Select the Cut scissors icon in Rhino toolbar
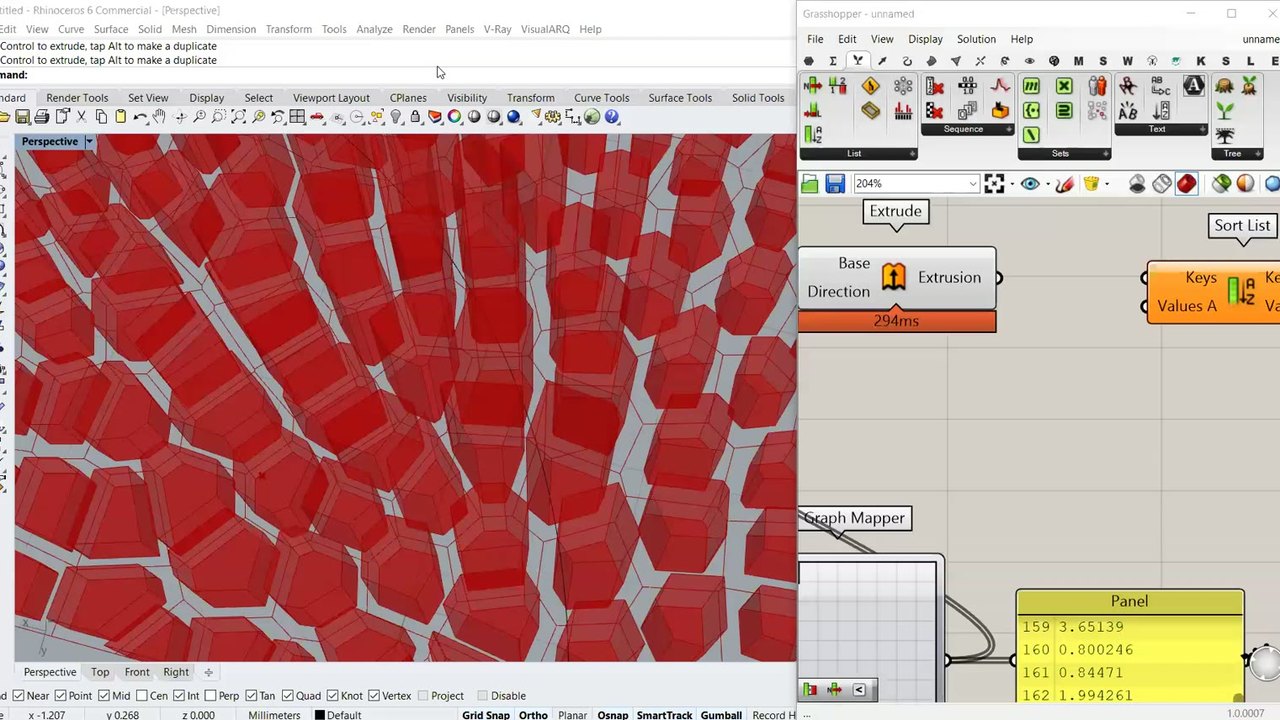The width and height of the screenshot is (1280, 720). coord(81,117)
